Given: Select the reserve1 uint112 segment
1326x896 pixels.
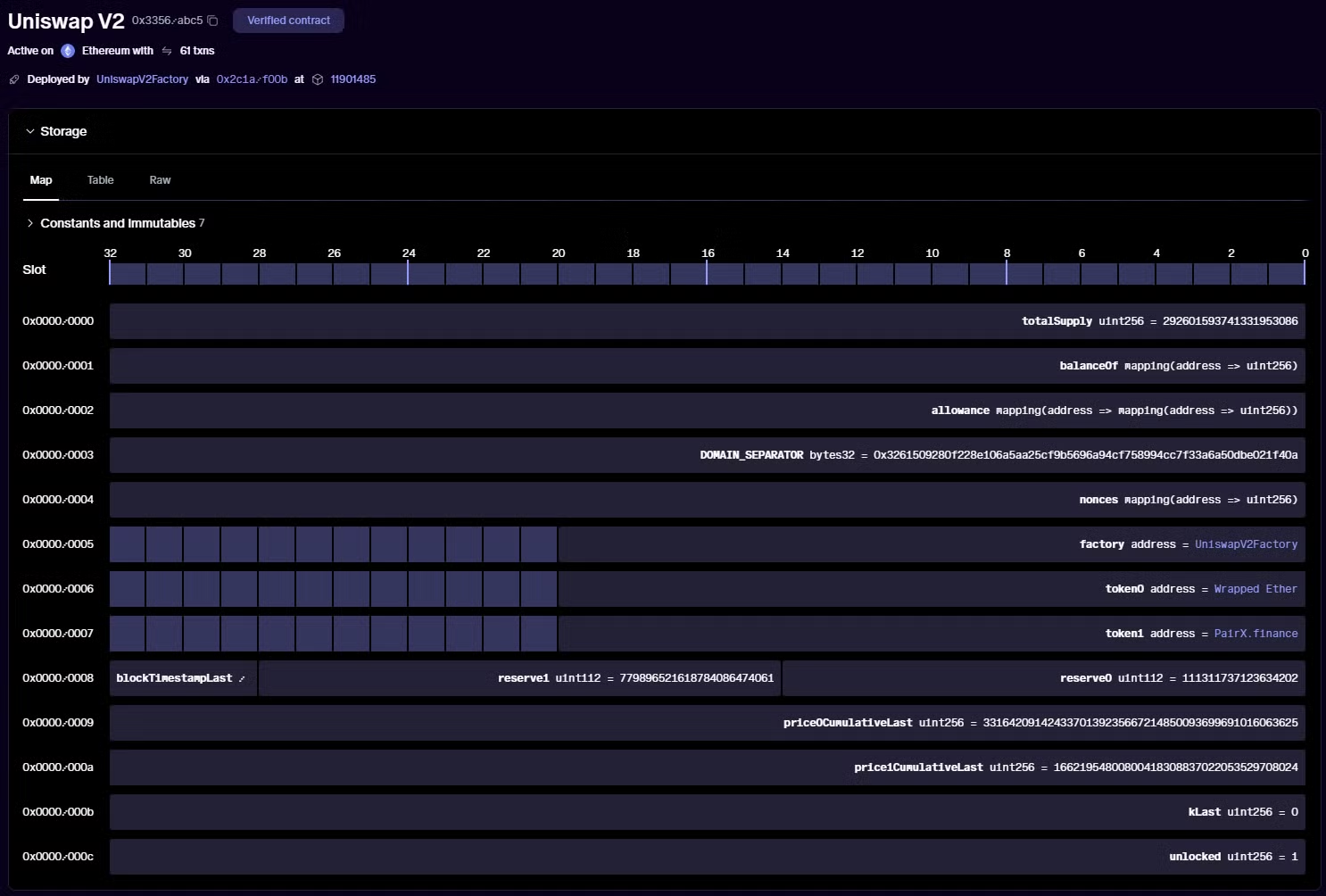Looking at the screenshot, I should 520,678.
